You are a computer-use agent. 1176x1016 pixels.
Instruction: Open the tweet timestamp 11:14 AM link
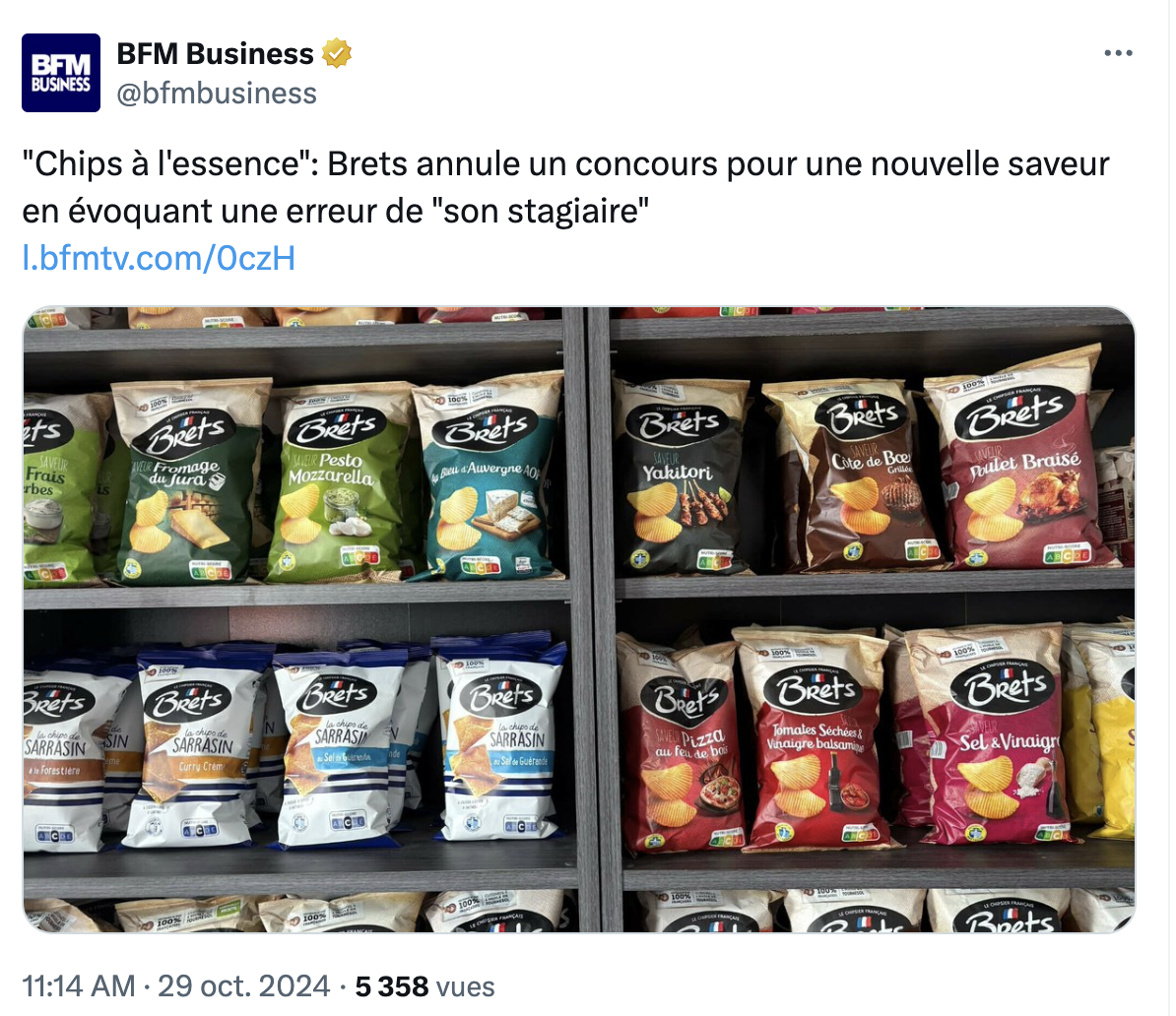pos(79,986)
